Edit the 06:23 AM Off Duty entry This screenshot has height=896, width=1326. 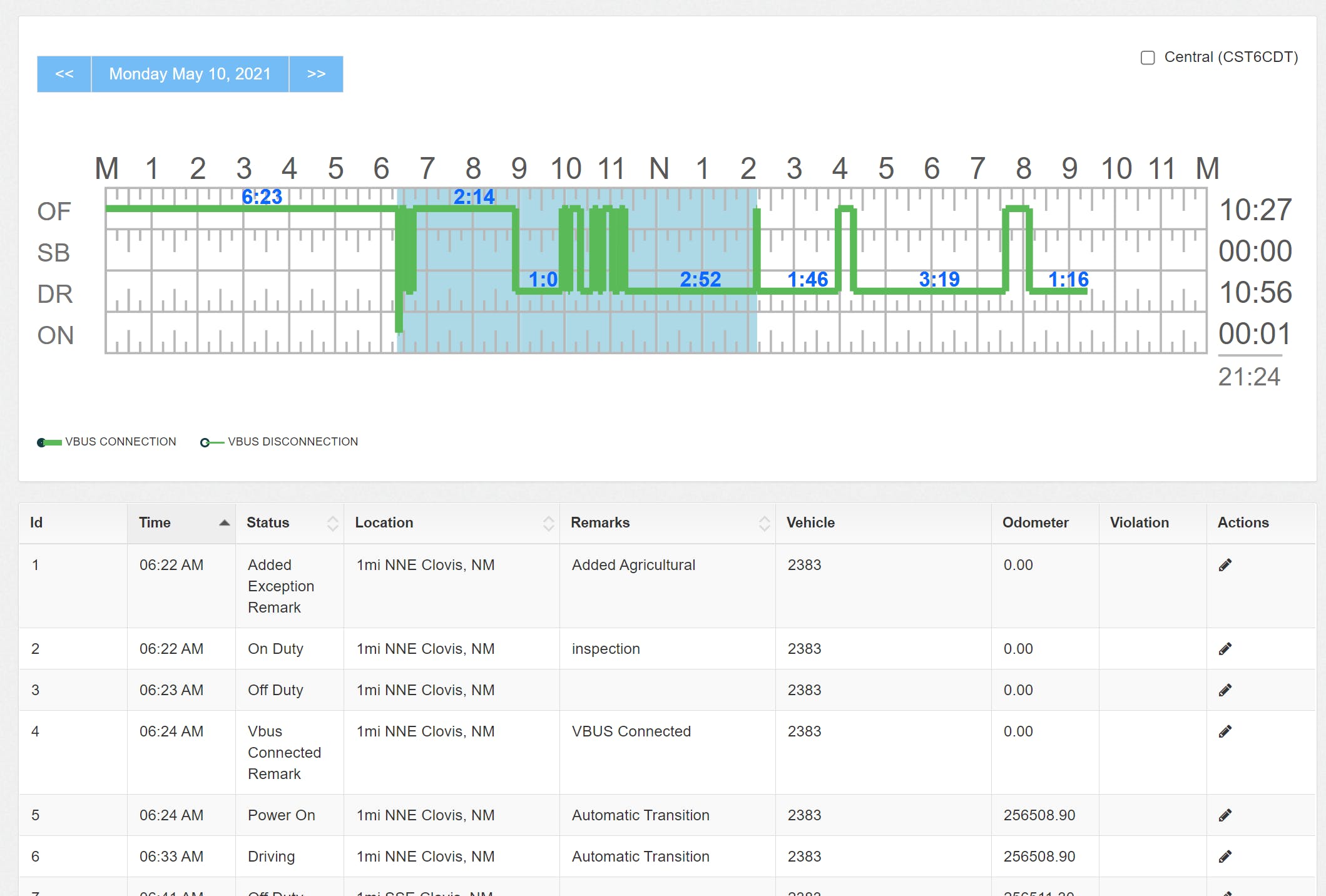pyautogui.click(x=1225, y=690)
